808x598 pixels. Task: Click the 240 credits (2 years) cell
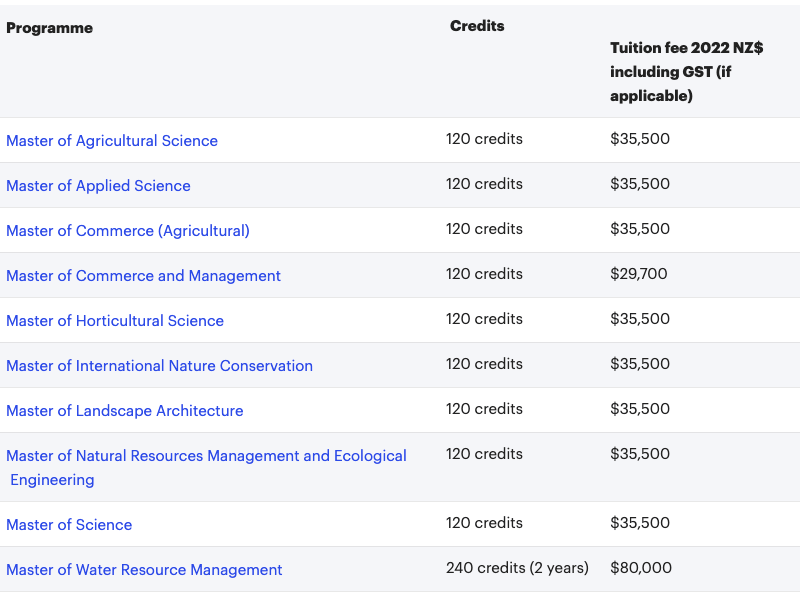[517, 568]
